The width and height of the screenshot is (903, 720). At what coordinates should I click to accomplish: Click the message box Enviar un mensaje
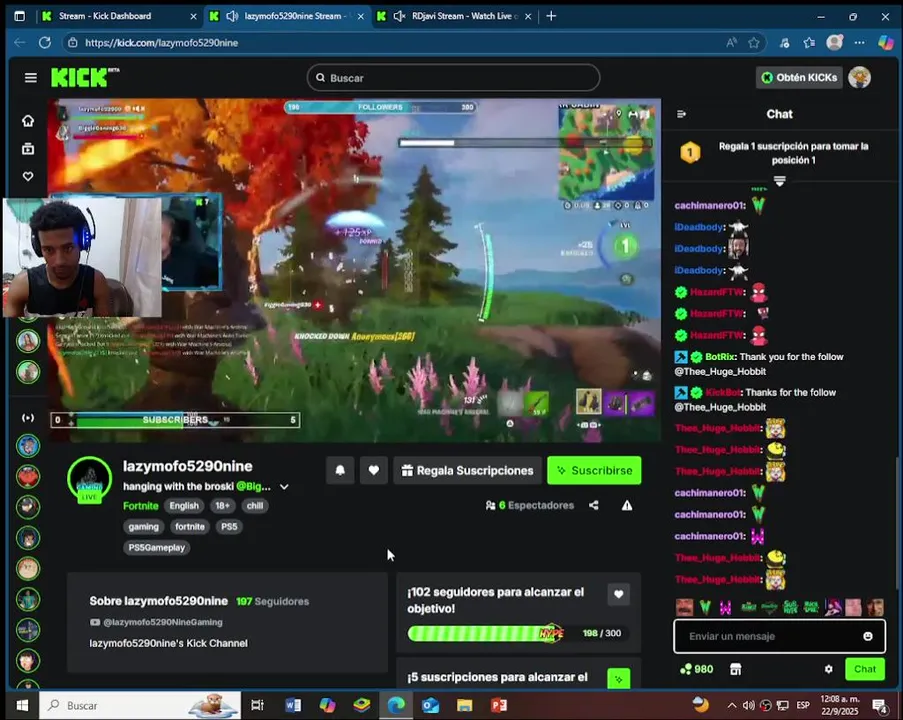pyautogui.click(x=772, y=636)
